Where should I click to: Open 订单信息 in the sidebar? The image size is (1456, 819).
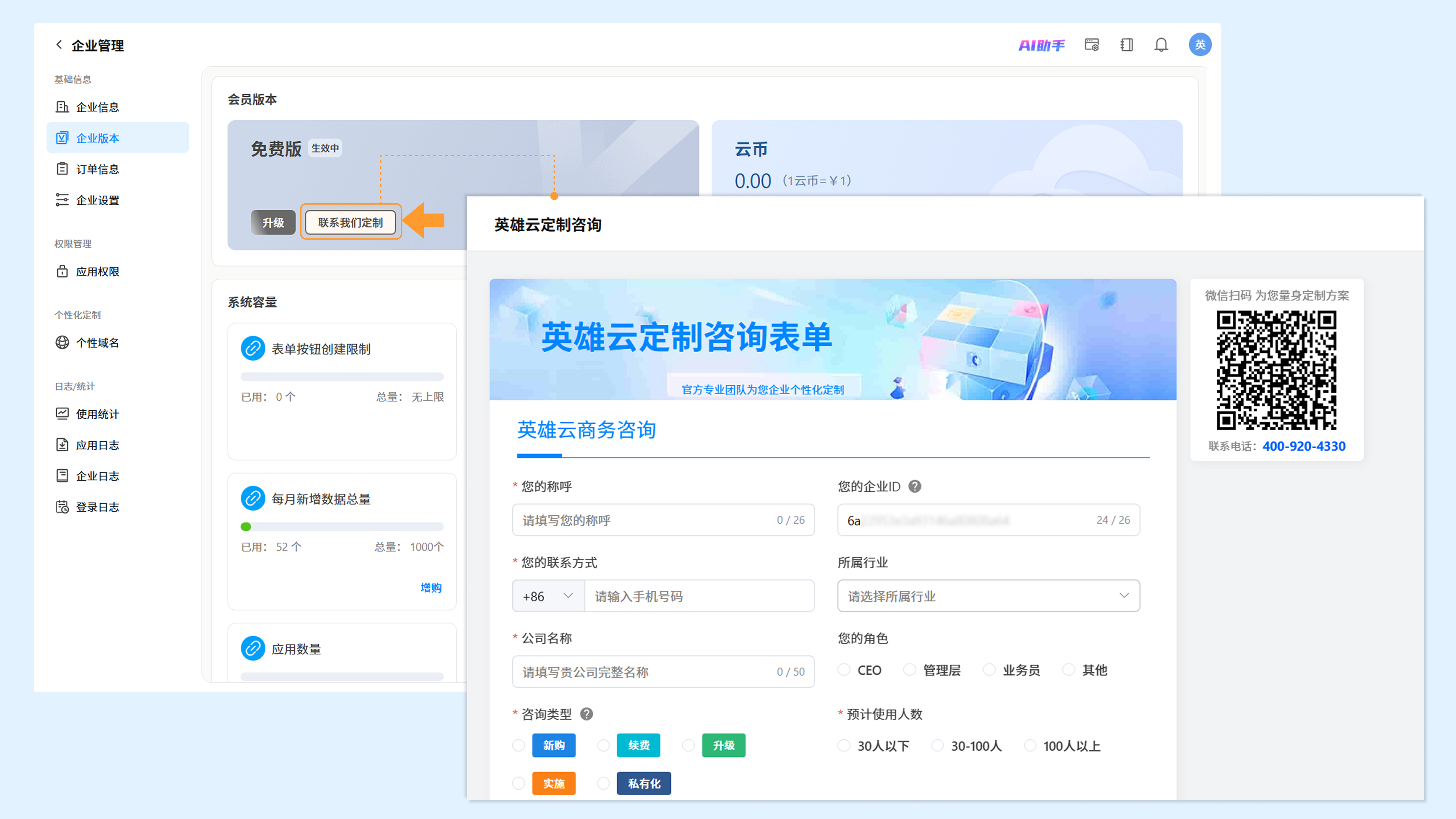click(118, 169)
